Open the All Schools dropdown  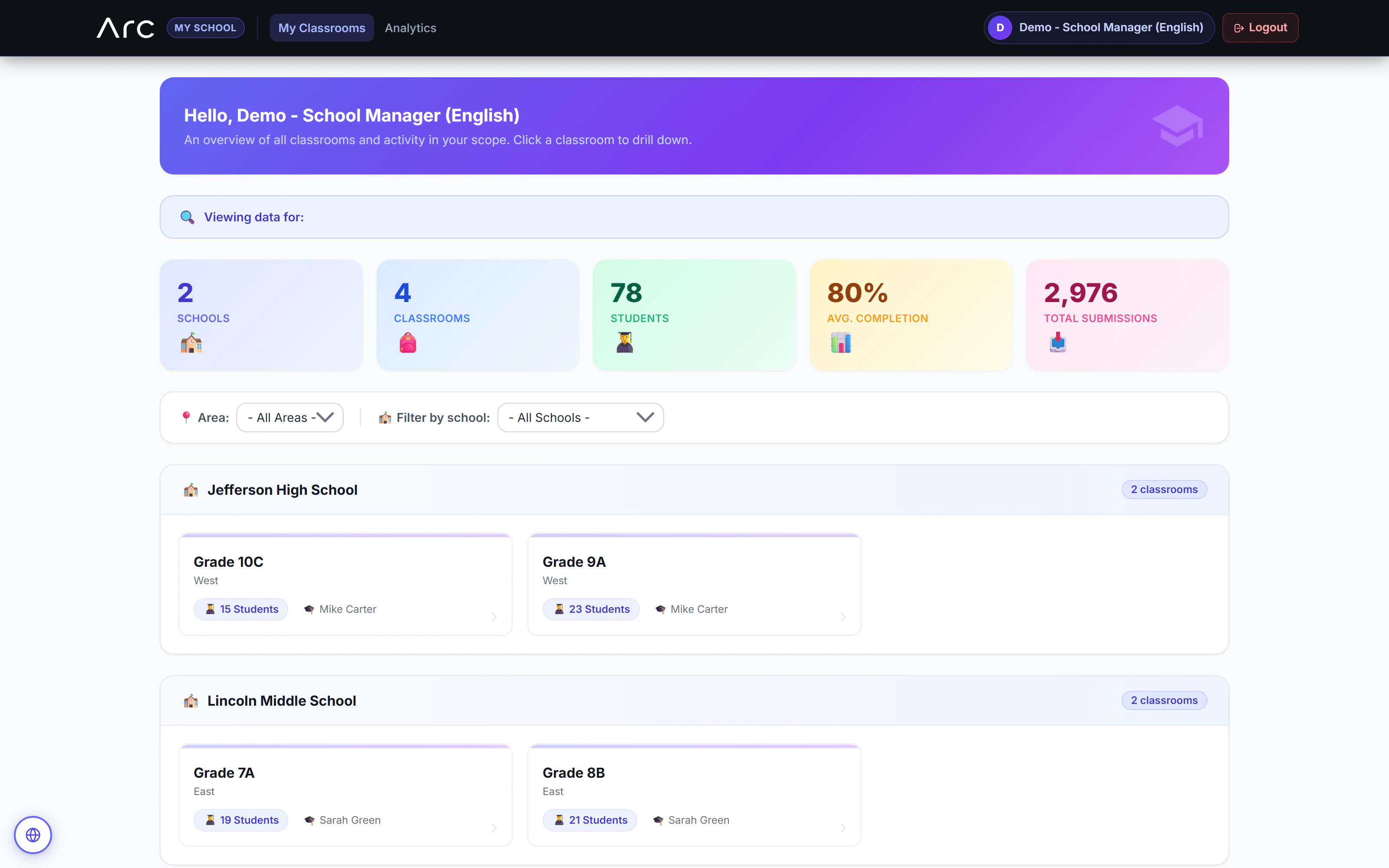pyautogui.click(x=580, y=418)
